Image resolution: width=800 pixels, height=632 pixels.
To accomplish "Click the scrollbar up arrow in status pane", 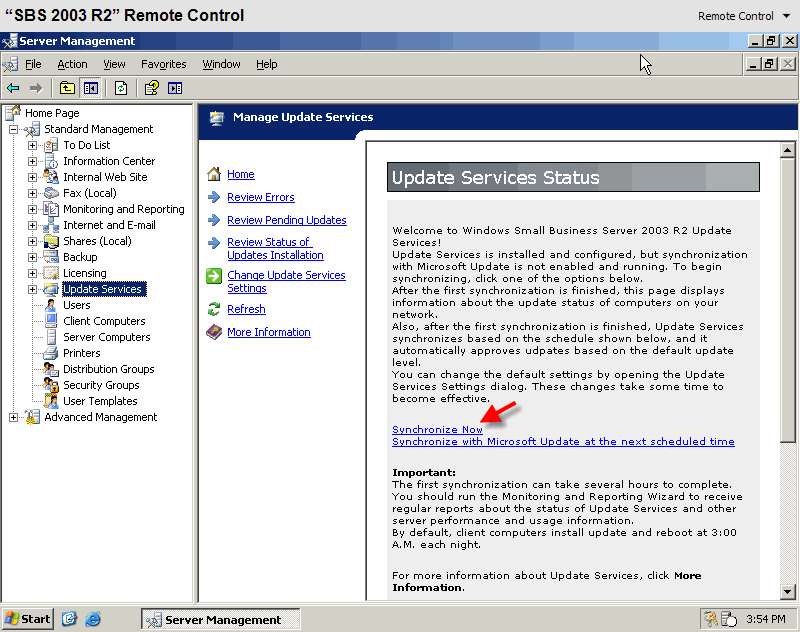I will 787,150.
